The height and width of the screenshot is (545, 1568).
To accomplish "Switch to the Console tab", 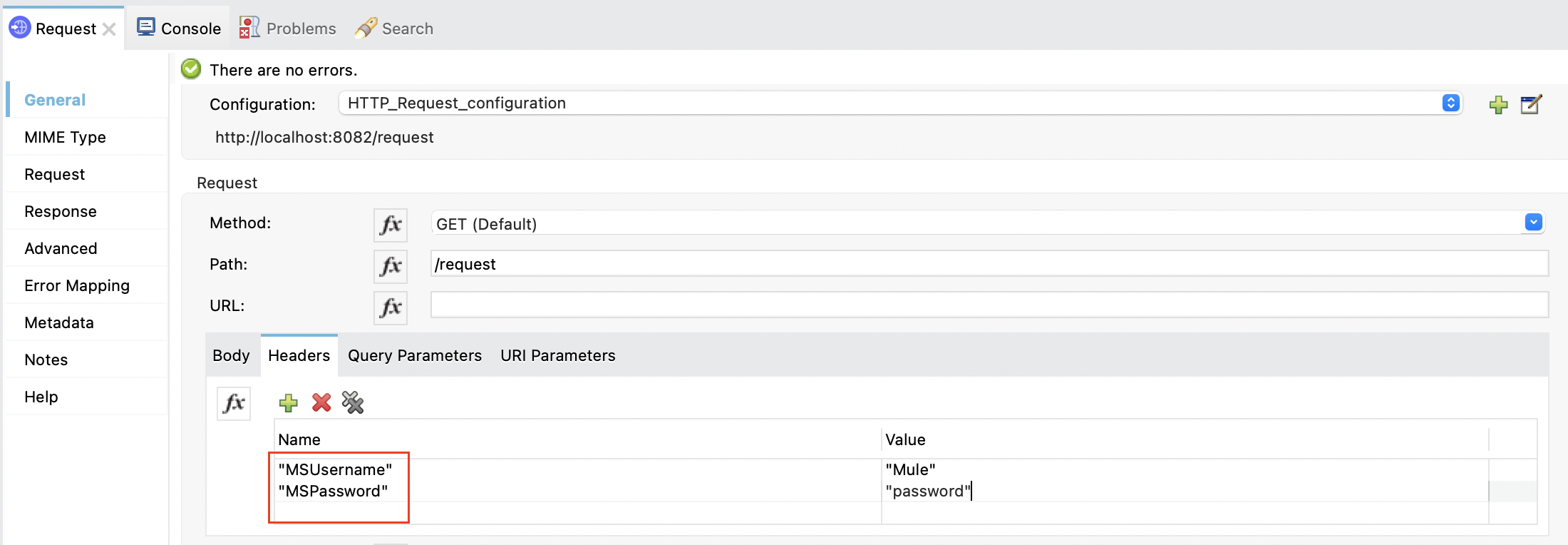I will click(179, 29).
